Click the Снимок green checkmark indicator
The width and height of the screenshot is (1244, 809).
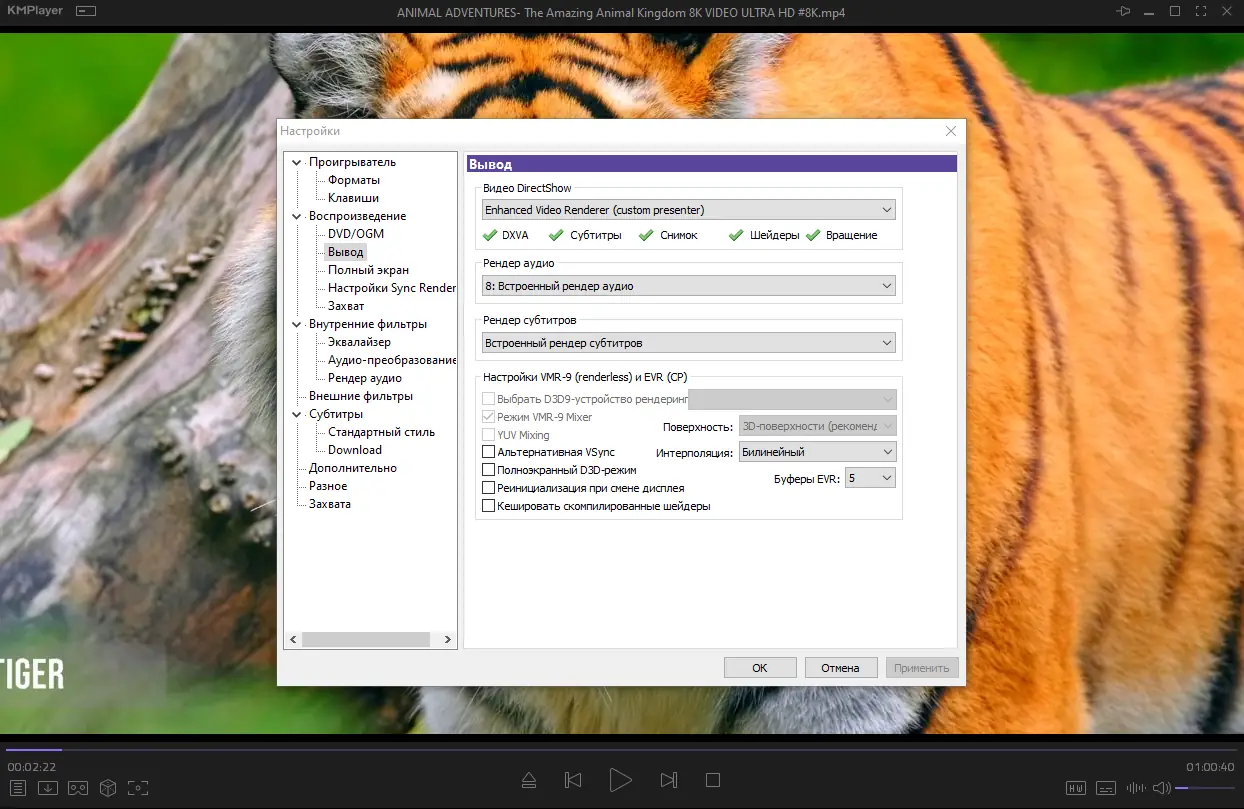[x=647, y=236]
